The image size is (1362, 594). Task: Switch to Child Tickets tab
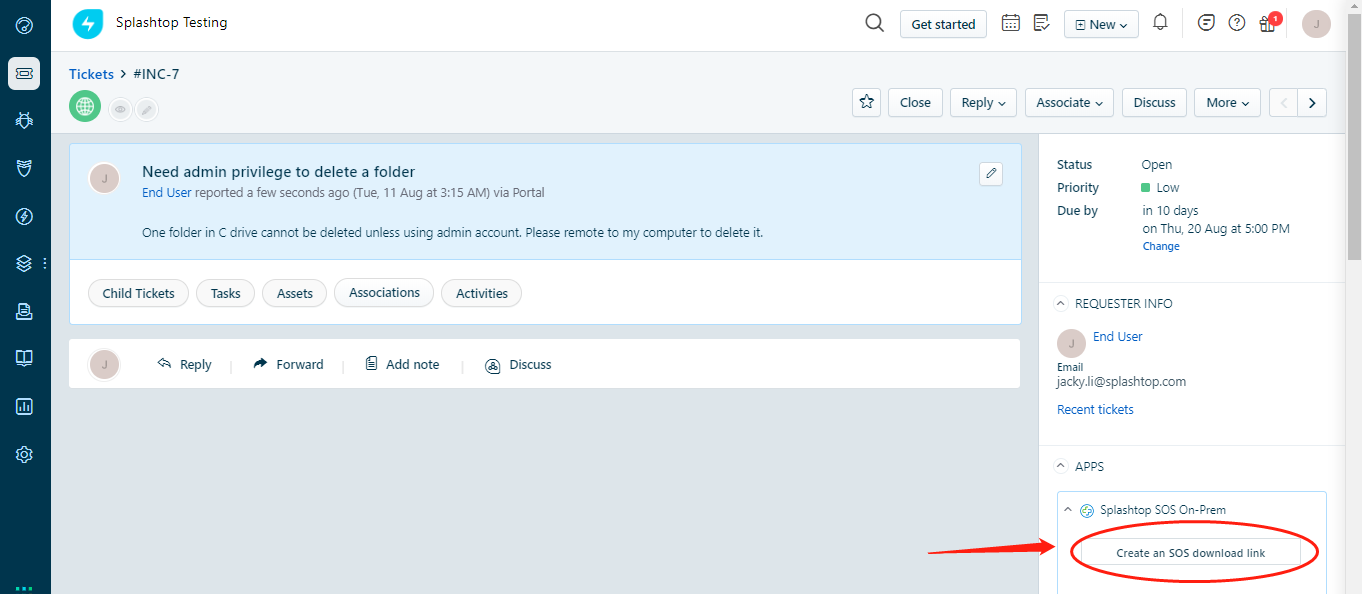point(138,293)
